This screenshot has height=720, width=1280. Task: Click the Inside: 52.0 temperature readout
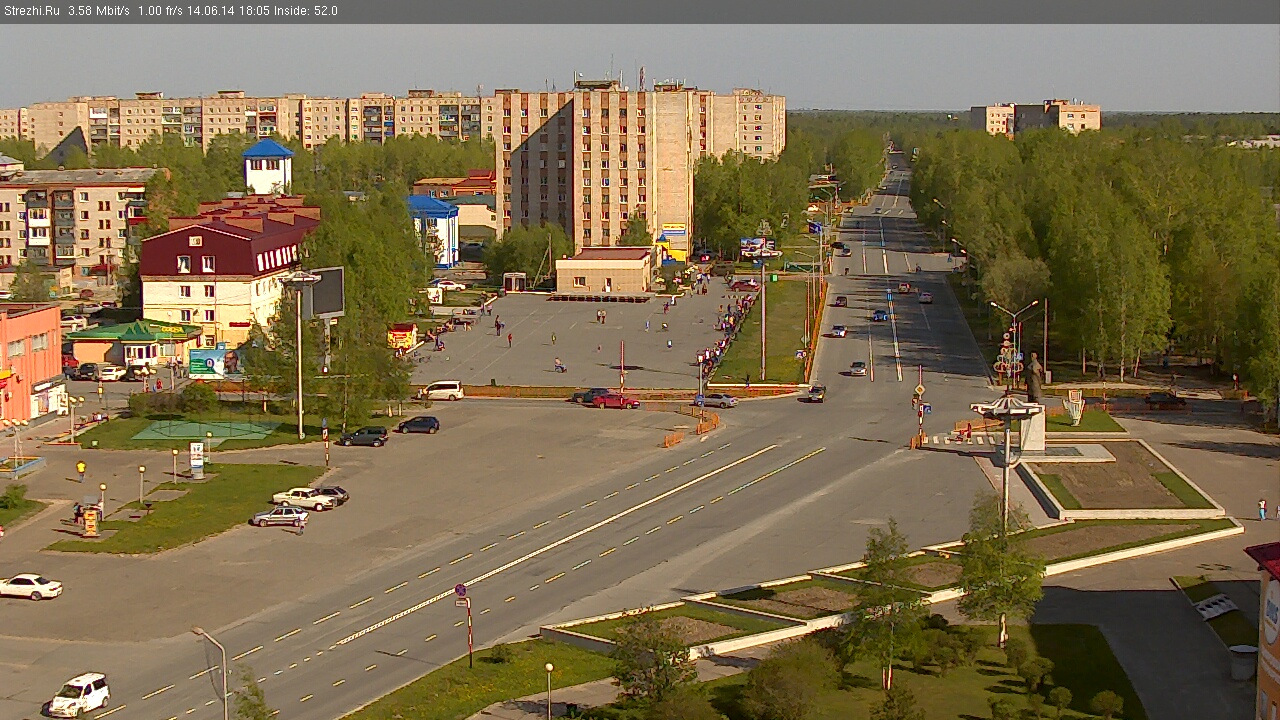point(307,11)
